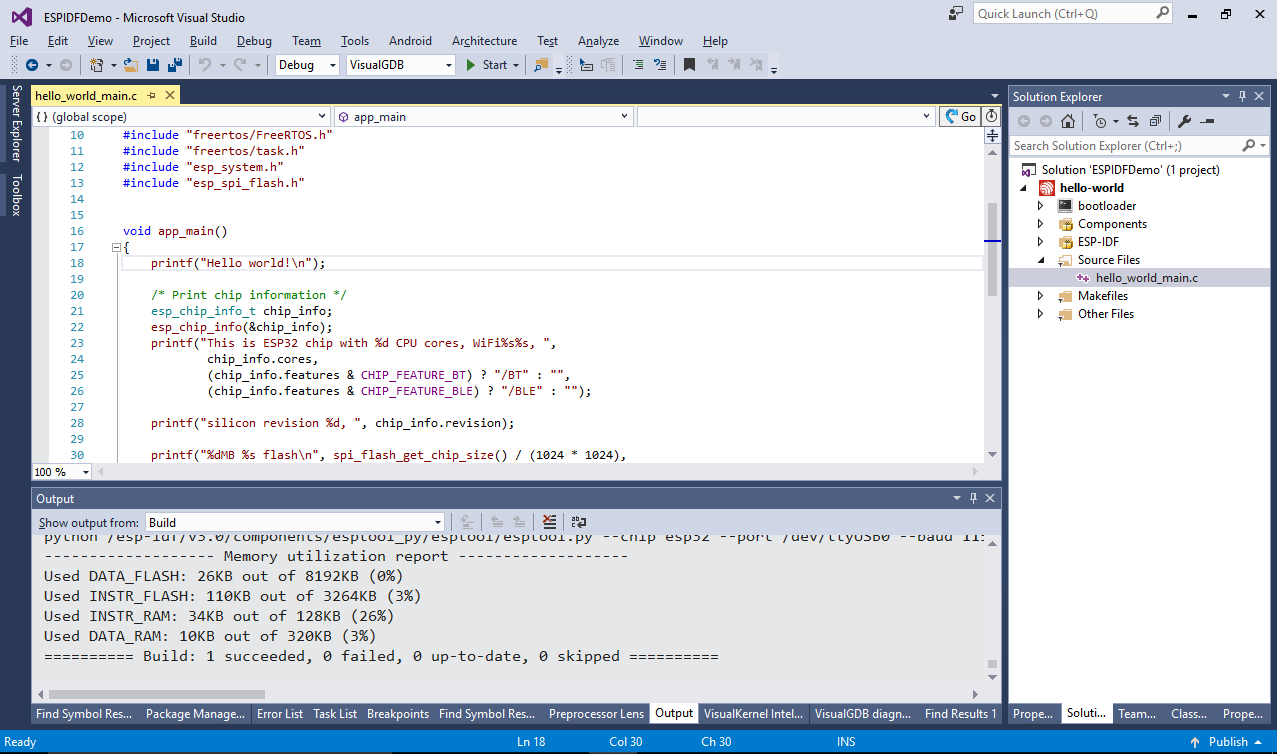
Task: Open the Architecture menu
Action: (x=484, y=41)
